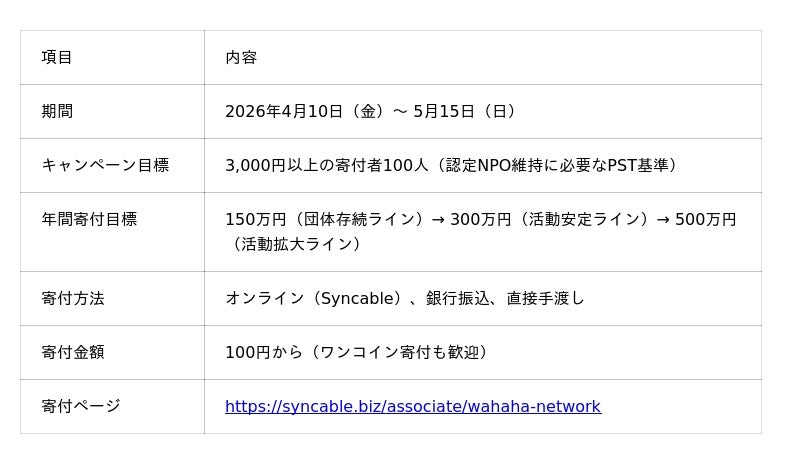This screenshot has height=464, width=800.
Task: Click the 150万円（団体存続ライン） text
Action: coord(324,219)
